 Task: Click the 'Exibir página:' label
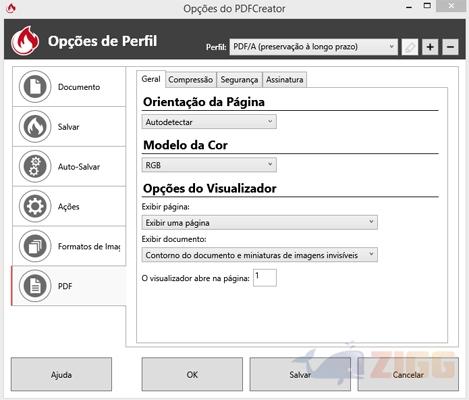point(166,207)
